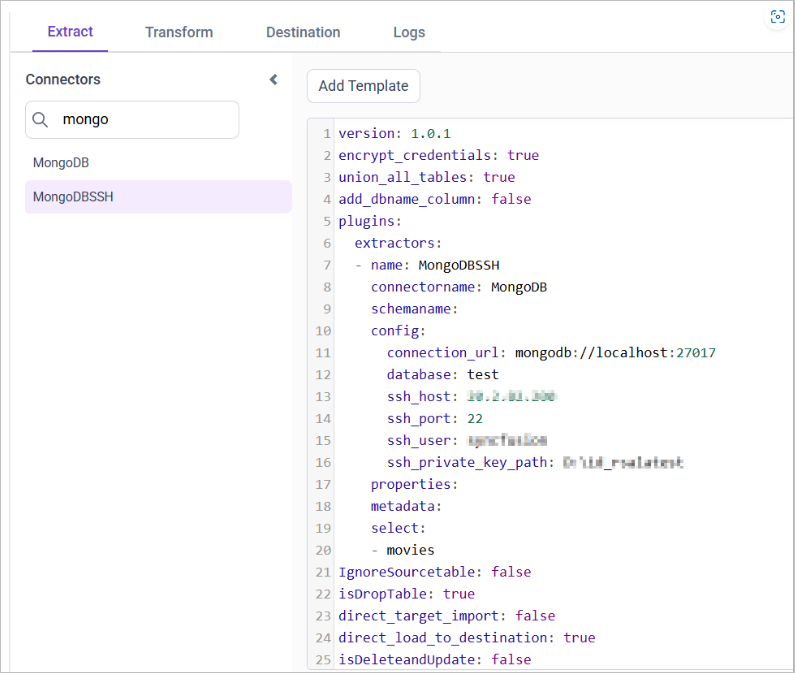Click the connection_url mongodb://localhost:27017 line
Viewport: 795px width, 673px height.
551,352
